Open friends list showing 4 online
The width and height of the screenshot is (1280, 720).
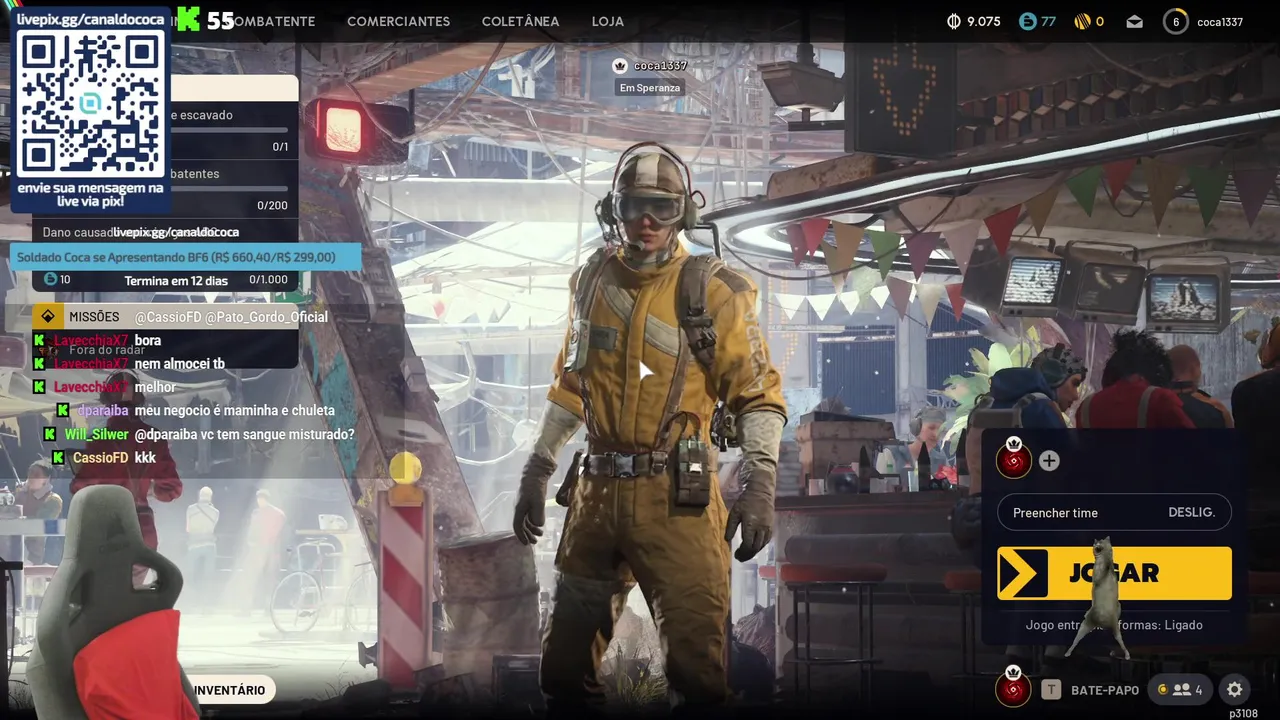pos(1180,689)
